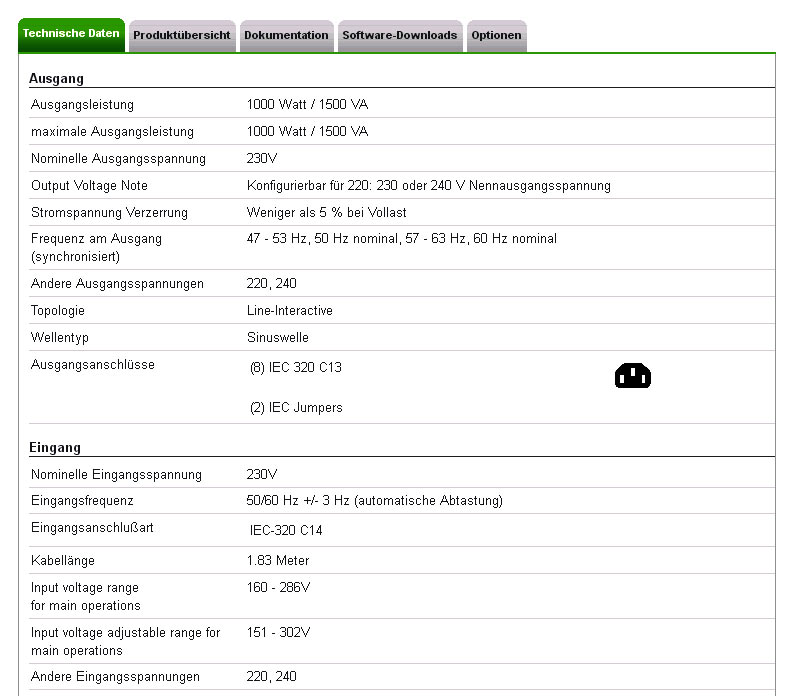Click the Ausgang section heading

coord(56,78)
